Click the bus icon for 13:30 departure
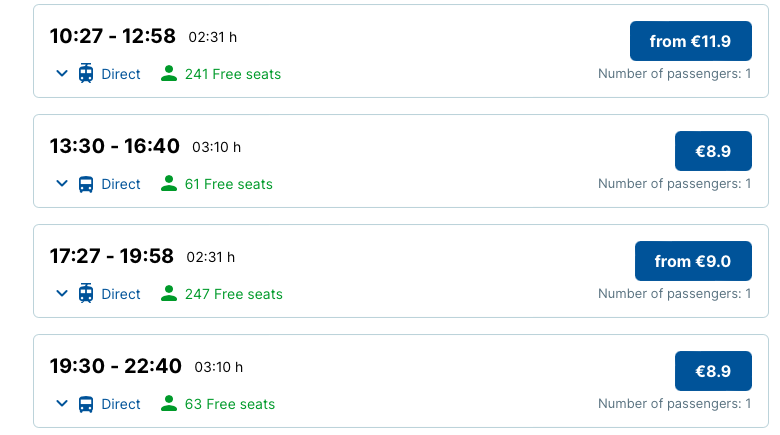Image resolution: width=780 pixels, height=435 pixels. coord(86,184)
